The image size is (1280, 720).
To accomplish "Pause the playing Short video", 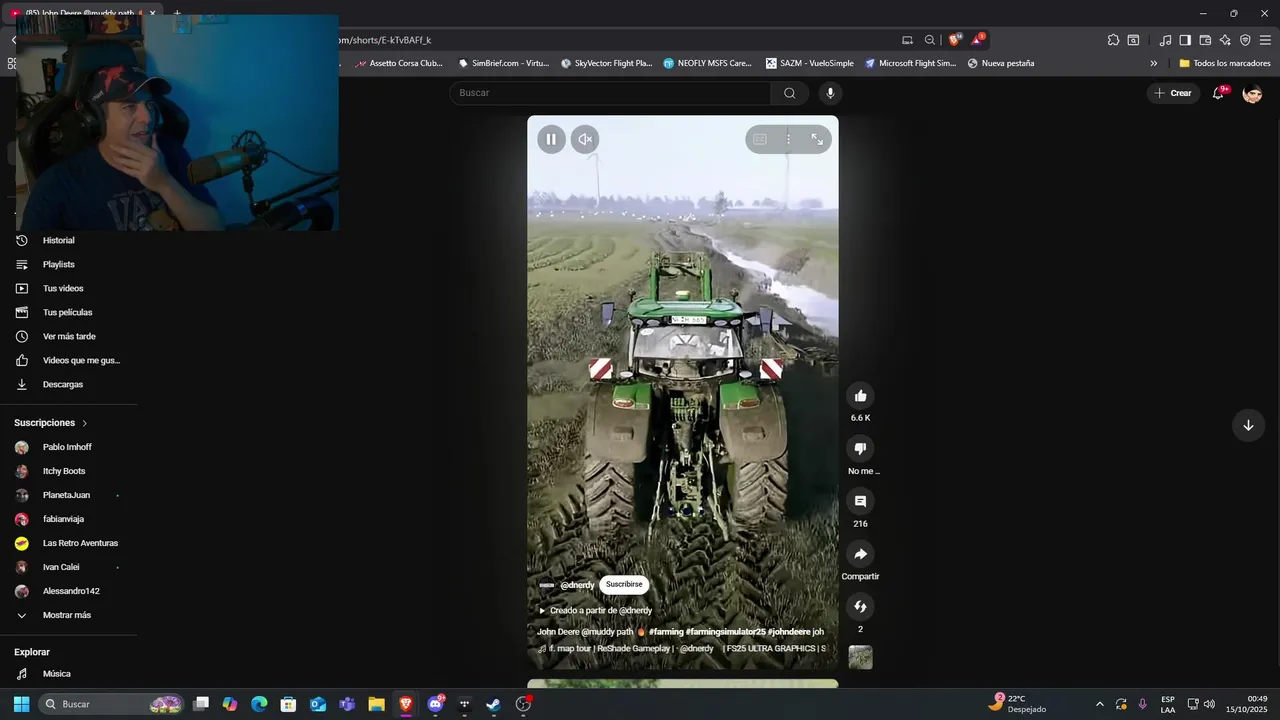I will pos(551,139).
